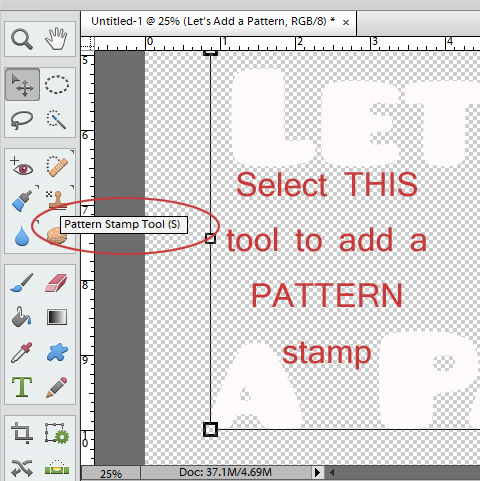
Task: Choose the Elliptical Marquee tool
Action: coord(57,84)
